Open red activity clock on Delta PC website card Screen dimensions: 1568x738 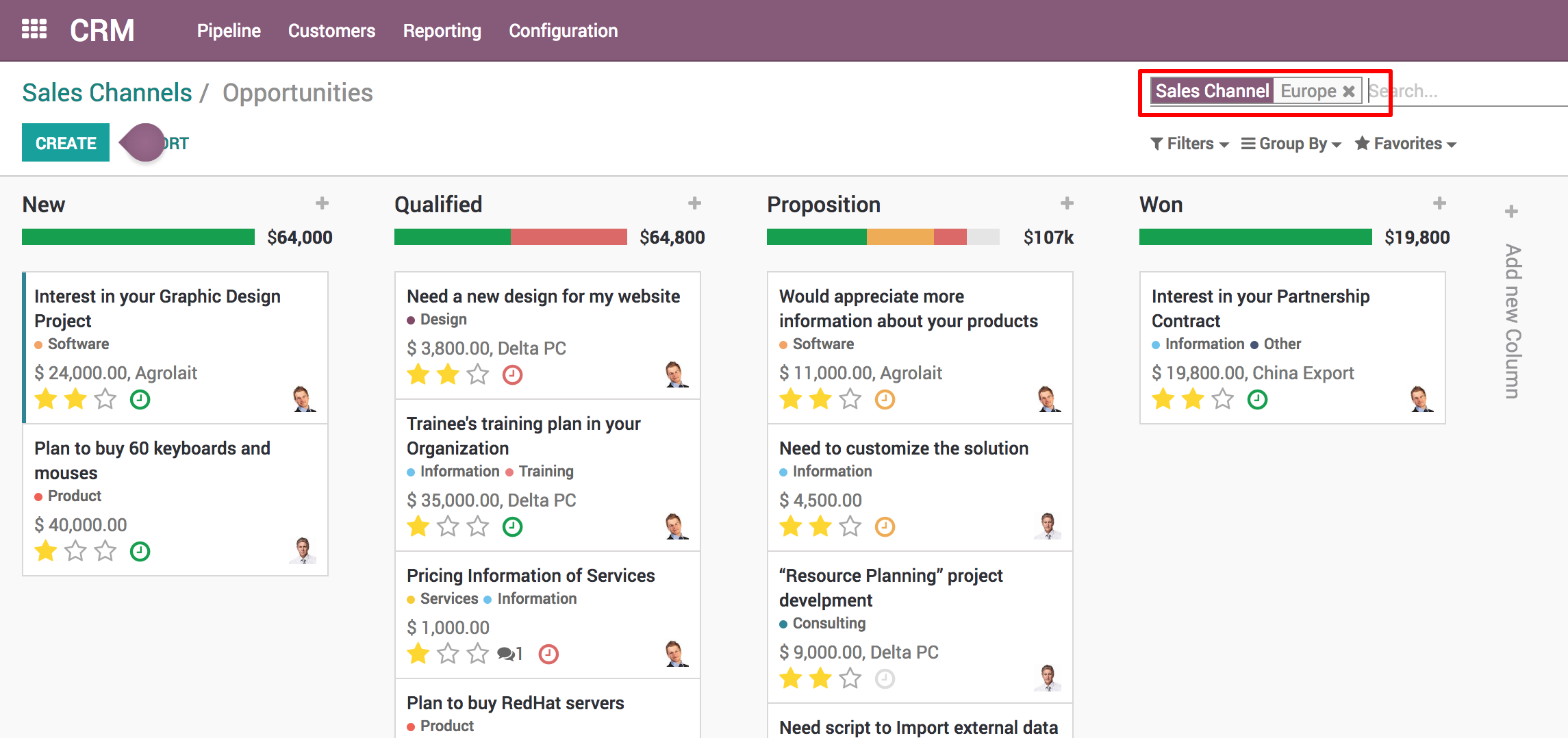pyautogui.click(x=512, y=375)
